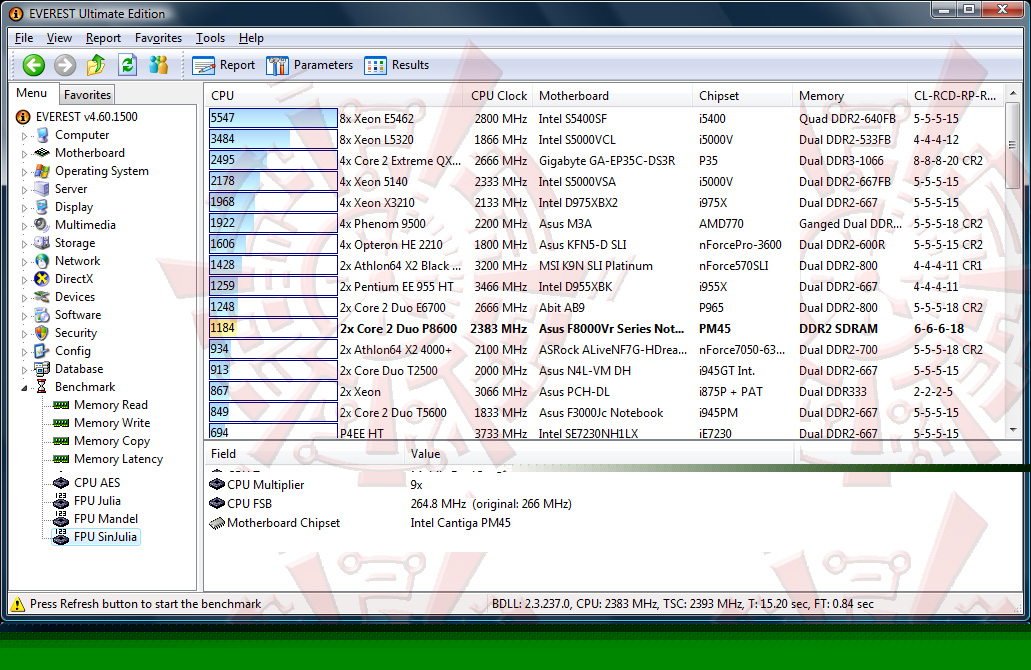Image resolution: width=1031 pixels, height=670 pixels.
Task: Expand the Software tree node arrow
Action: pos(24,316)
